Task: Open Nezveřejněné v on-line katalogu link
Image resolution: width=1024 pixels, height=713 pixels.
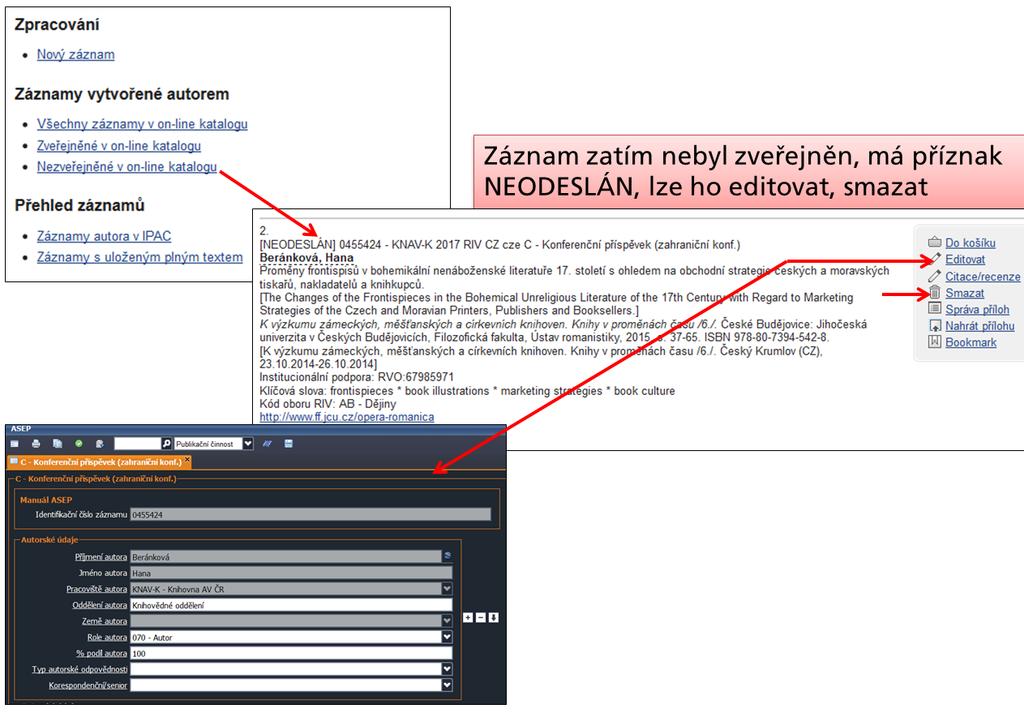Action: tap(127, 166)
